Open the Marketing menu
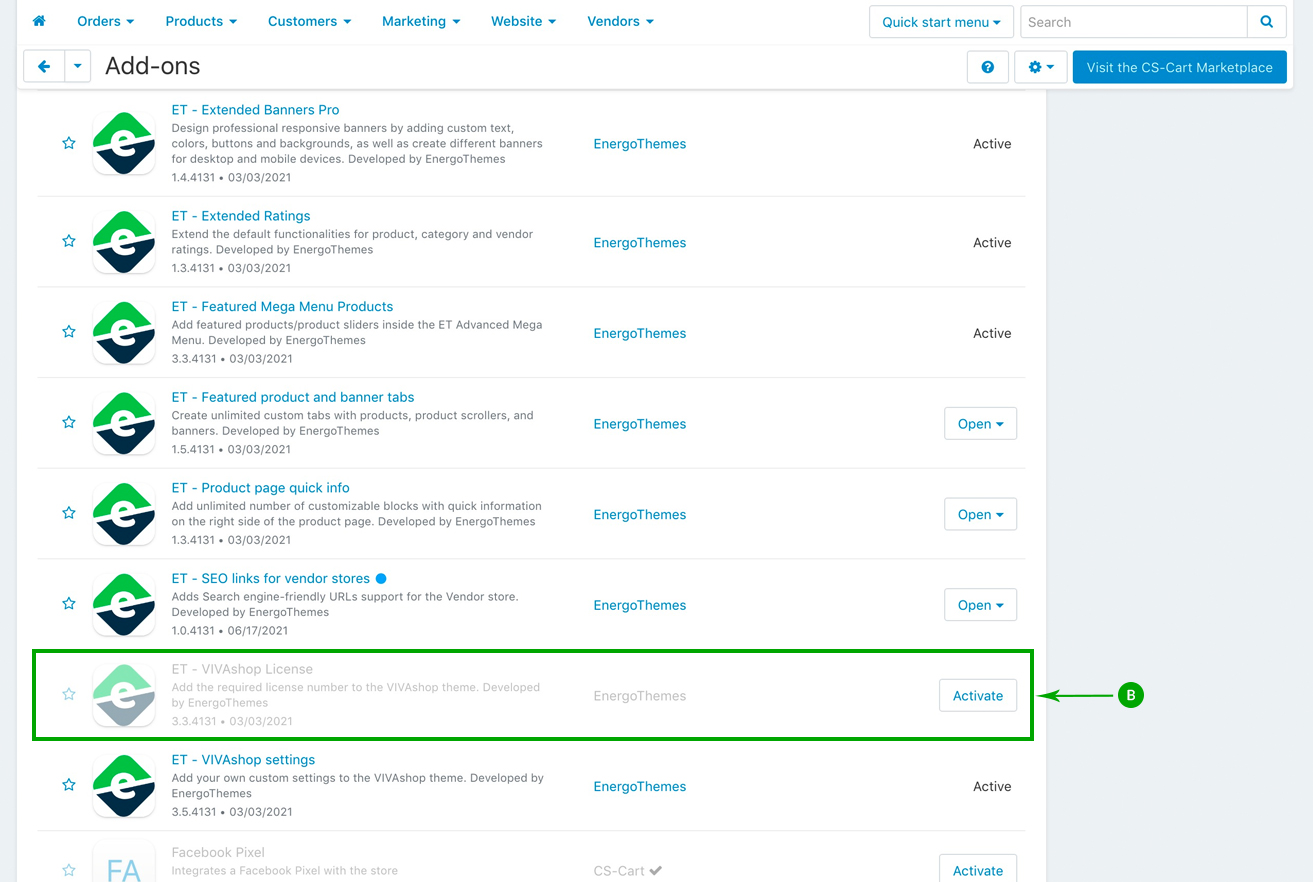 click(x=421, y=21)
